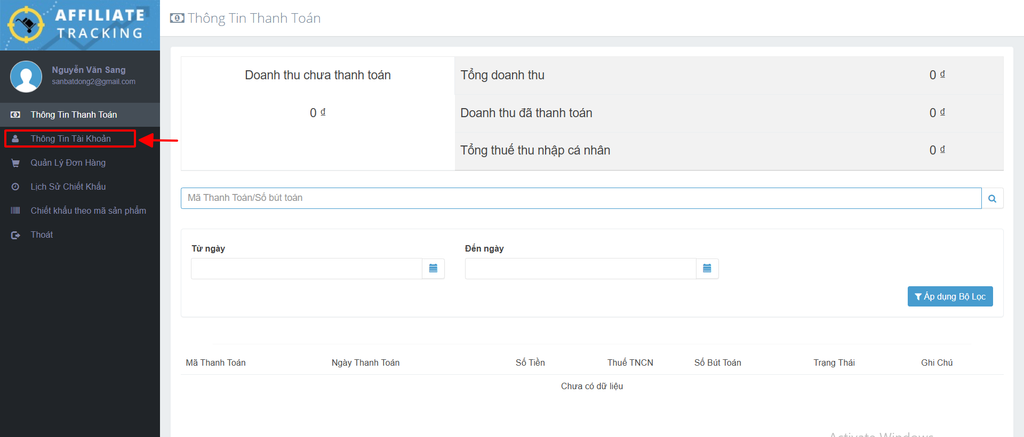Viewport: 1024px width, 437px height.
Task: Go to Quản Lý Đơn Hàng
Action: click(x=68, y=163)
